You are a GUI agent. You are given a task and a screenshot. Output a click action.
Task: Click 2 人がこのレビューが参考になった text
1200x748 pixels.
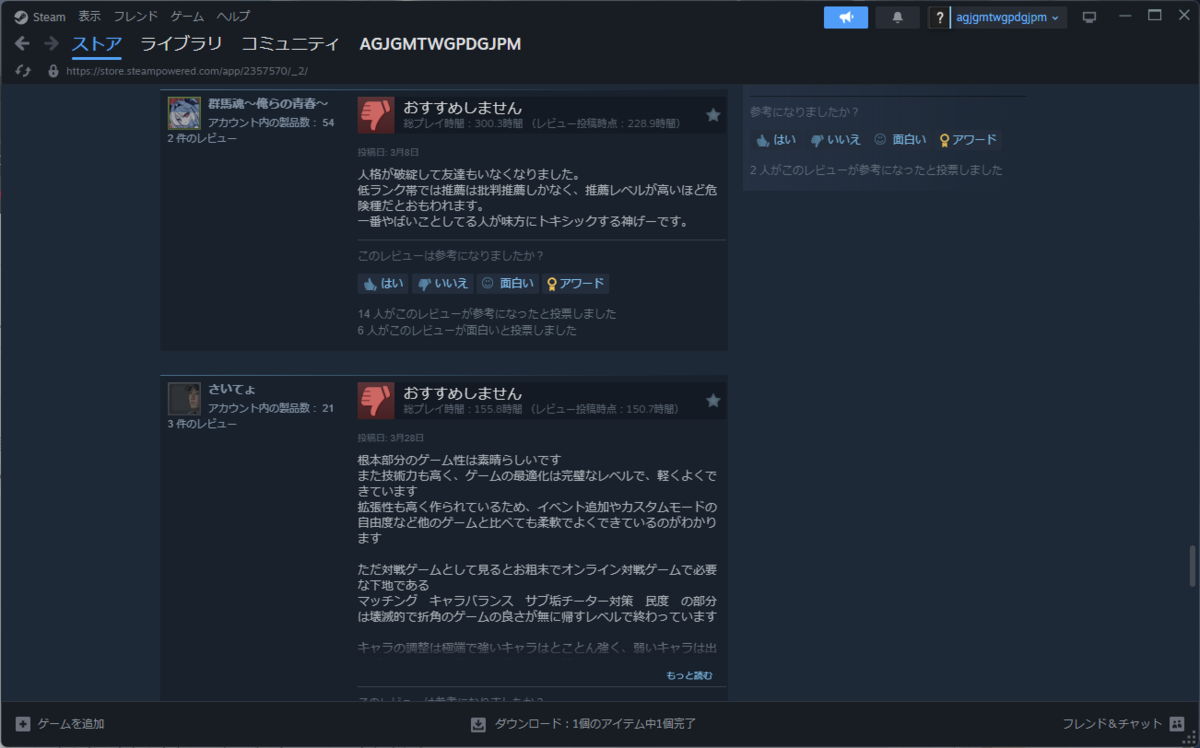876,170
